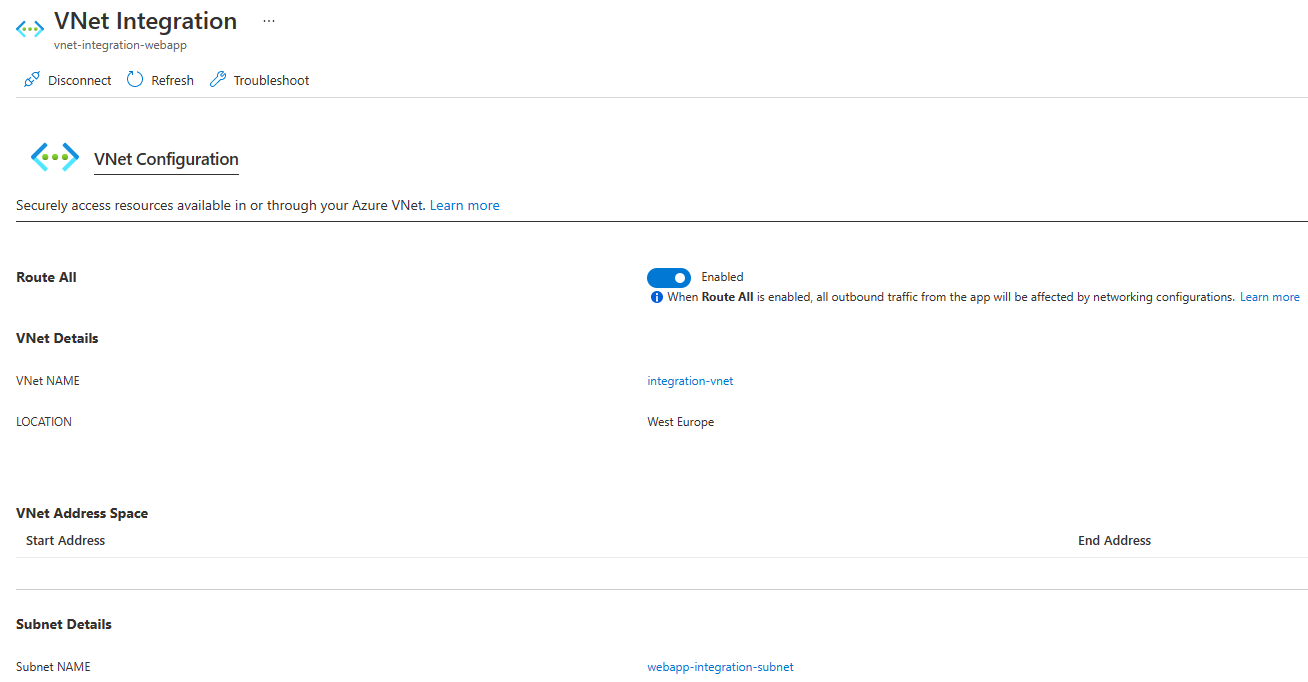Select the VNet Configuration tab
Image resolution: width=1308 pixels, height=682 pixels.
coord(166,159)
